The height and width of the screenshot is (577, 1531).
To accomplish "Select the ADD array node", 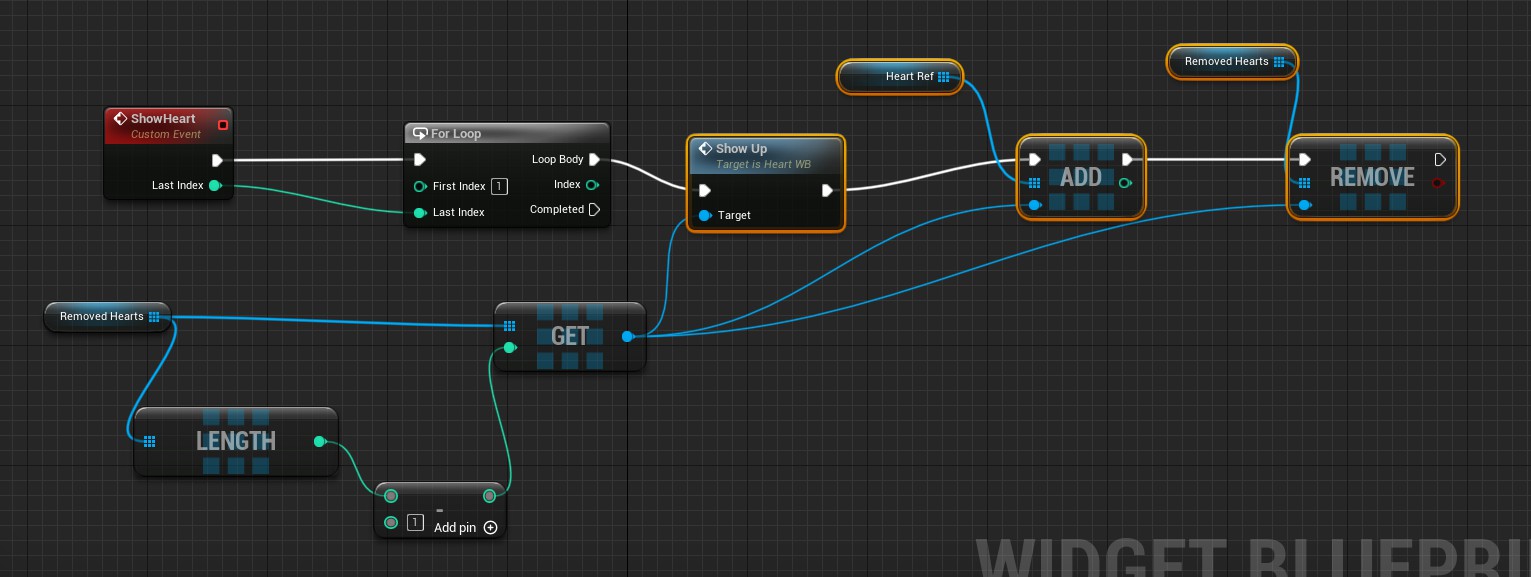I will 1080,178.
